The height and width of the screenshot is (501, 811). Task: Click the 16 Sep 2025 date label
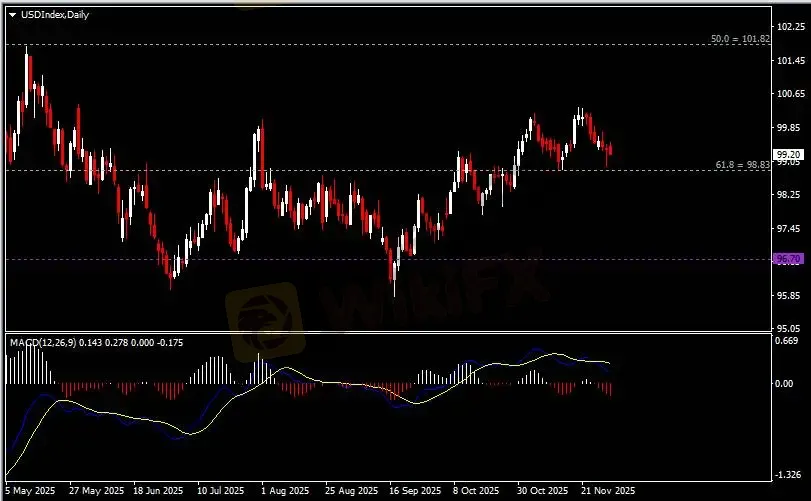pyautogui.click(x=415, y=490)
